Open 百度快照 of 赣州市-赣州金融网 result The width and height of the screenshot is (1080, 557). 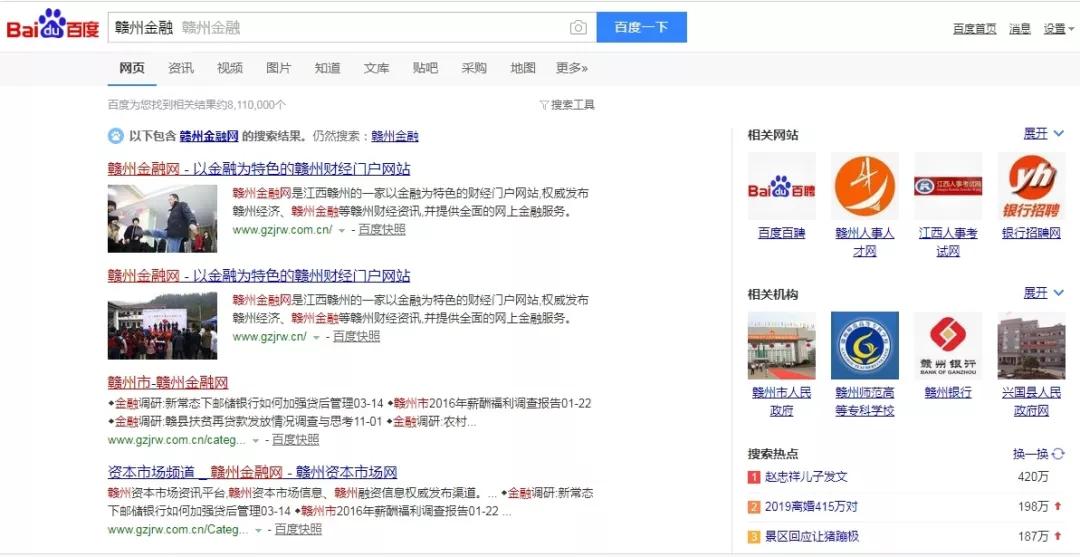click(295, 439)
